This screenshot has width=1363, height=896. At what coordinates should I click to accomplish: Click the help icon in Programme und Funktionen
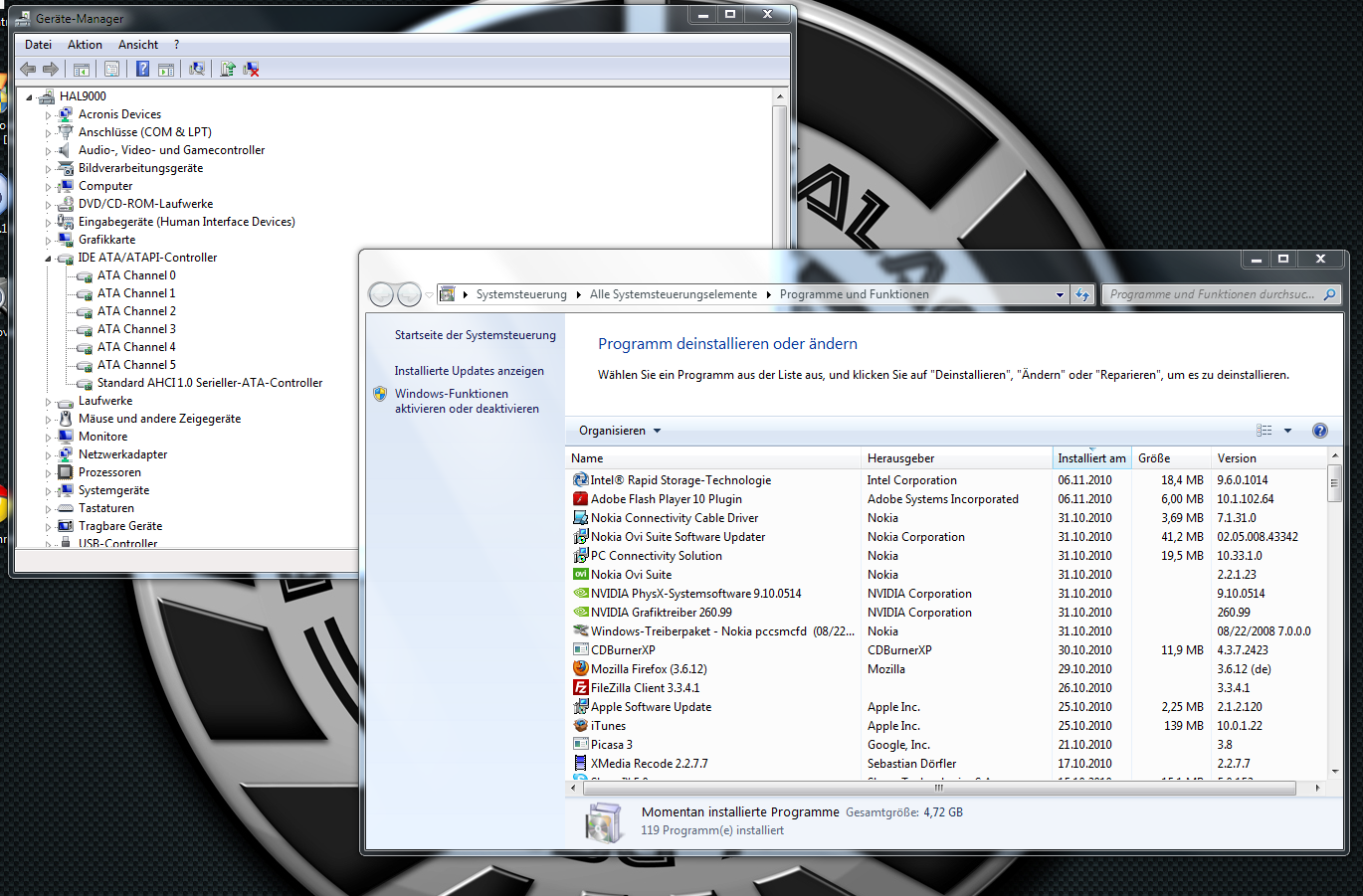tap(1320, 431)
